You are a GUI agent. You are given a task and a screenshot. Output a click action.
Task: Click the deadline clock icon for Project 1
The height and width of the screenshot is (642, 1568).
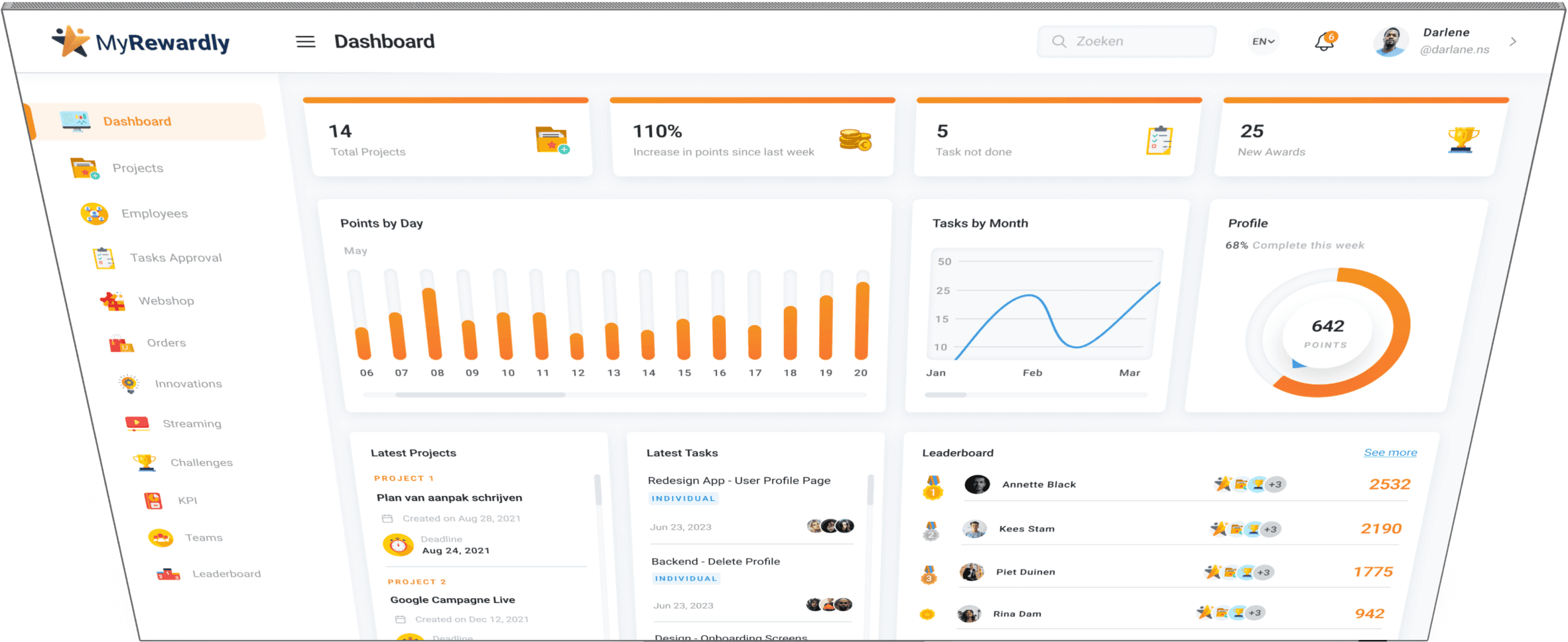coord(397,545)
